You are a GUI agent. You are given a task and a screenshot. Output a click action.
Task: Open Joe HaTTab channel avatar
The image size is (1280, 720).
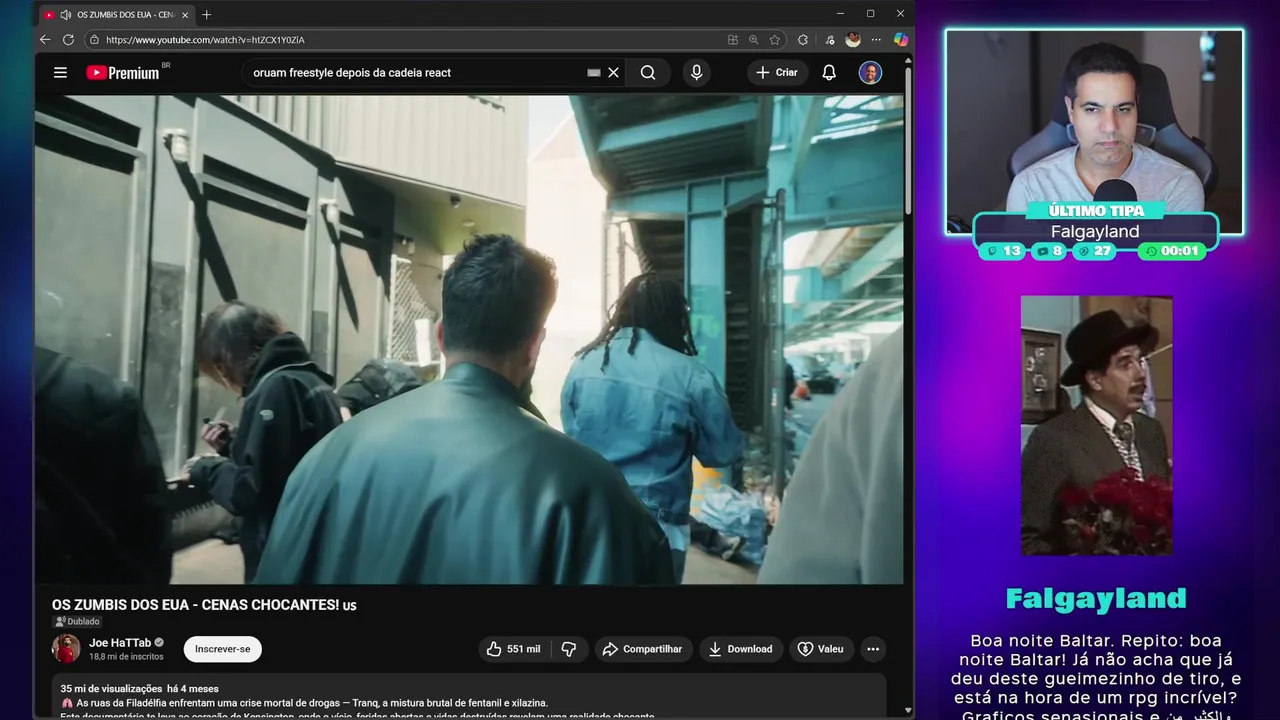pos(66,648)
